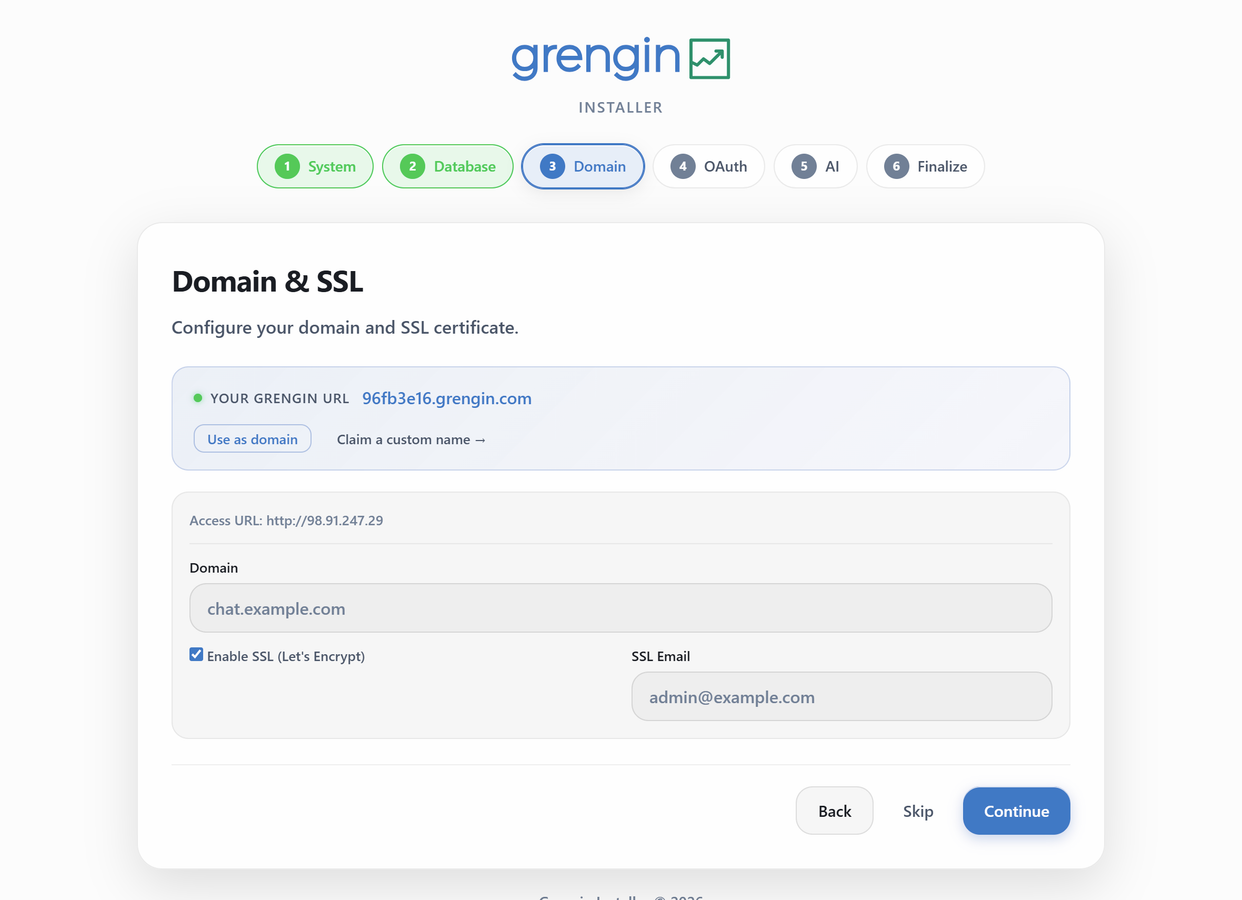Click the green status dot
This screenshot has width=1242, height=900.
198,398
